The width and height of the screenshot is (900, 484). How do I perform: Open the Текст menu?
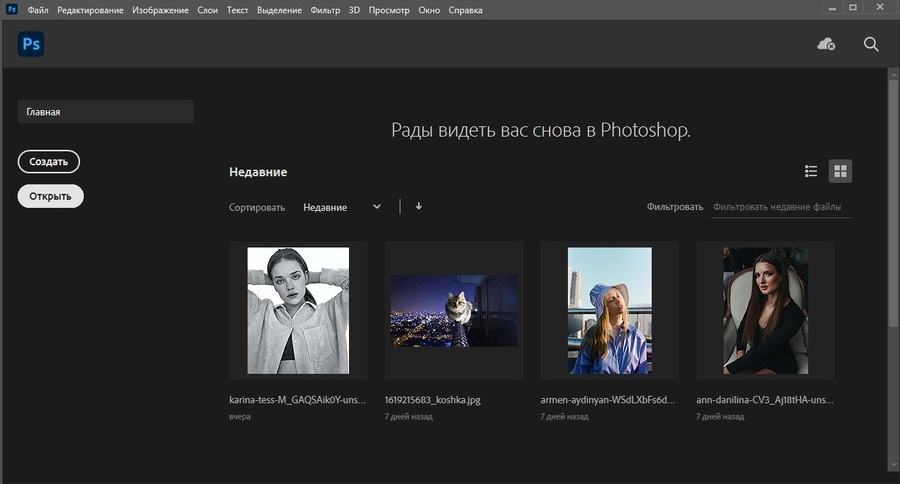click(237, 10)
